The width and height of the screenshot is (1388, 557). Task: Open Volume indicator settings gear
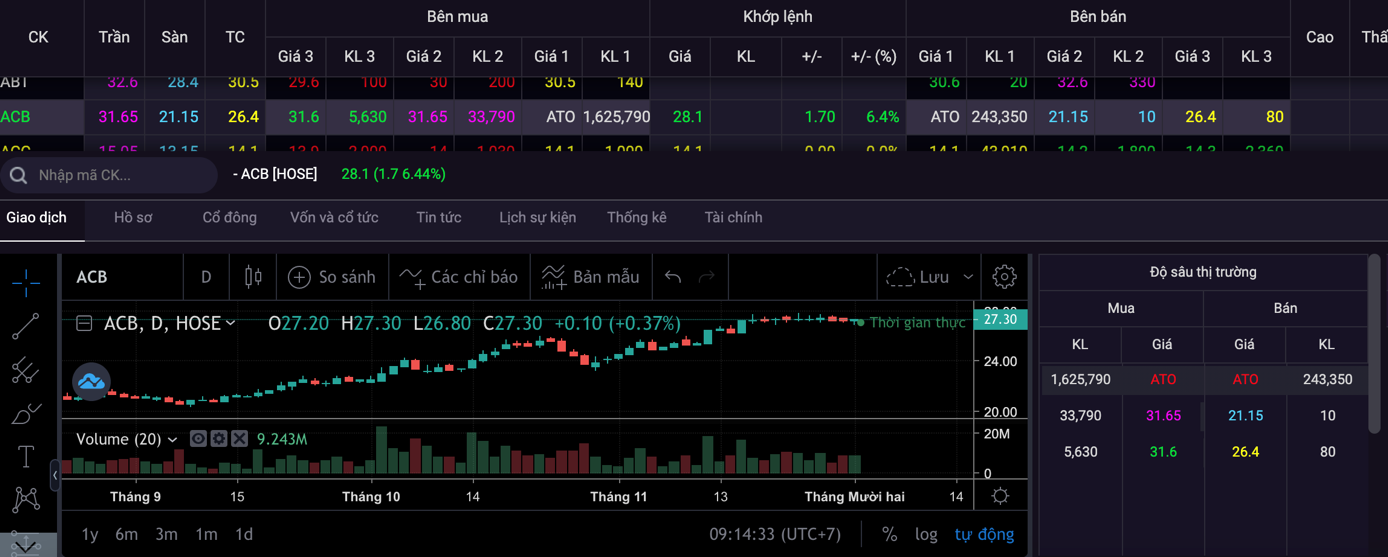219,439
